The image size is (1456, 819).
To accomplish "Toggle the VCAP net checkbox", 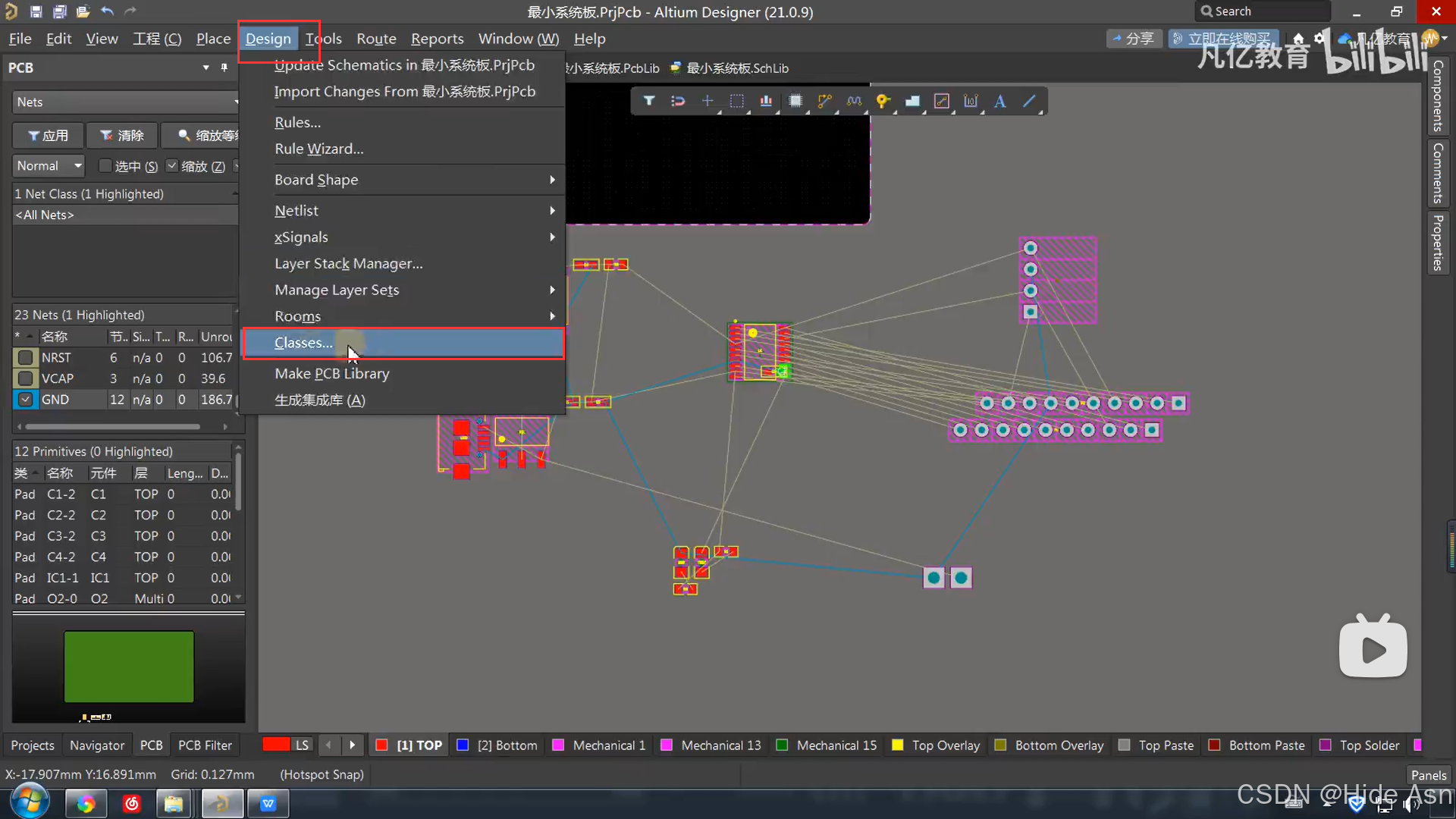I will click(x=25, y=378).
